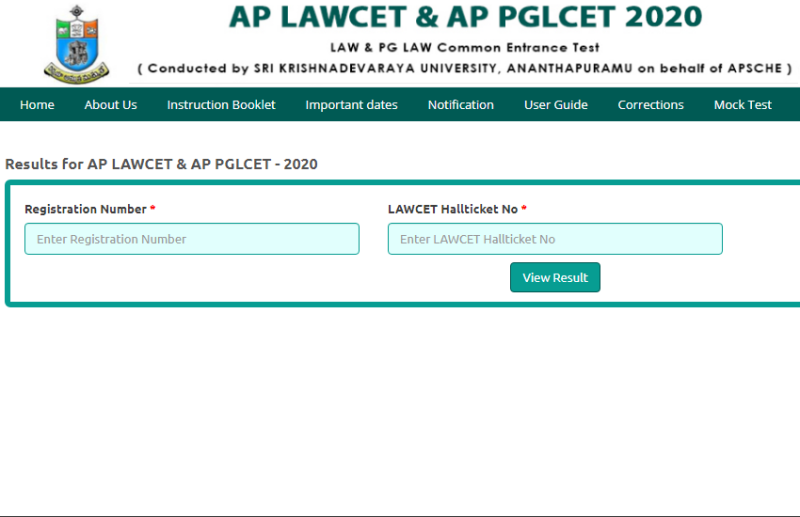
Task: Open the Instruction Booklet link
Action: [x=221, y=105]
